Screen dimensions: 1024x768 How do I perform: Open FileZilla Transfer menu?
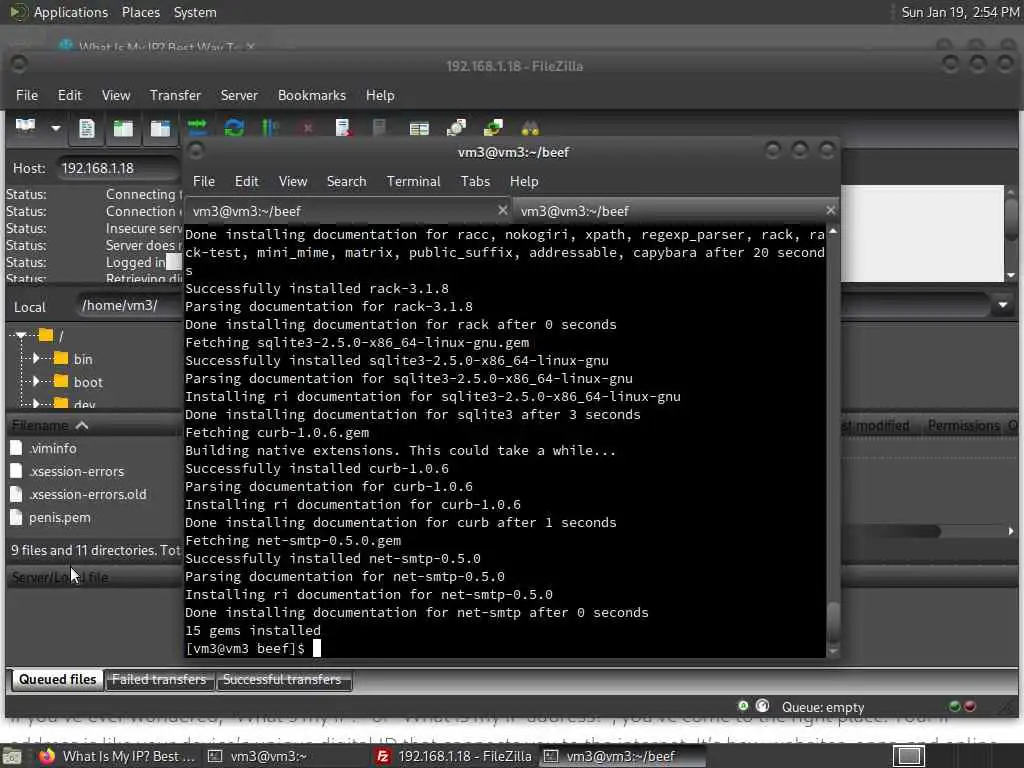[175, 95]
